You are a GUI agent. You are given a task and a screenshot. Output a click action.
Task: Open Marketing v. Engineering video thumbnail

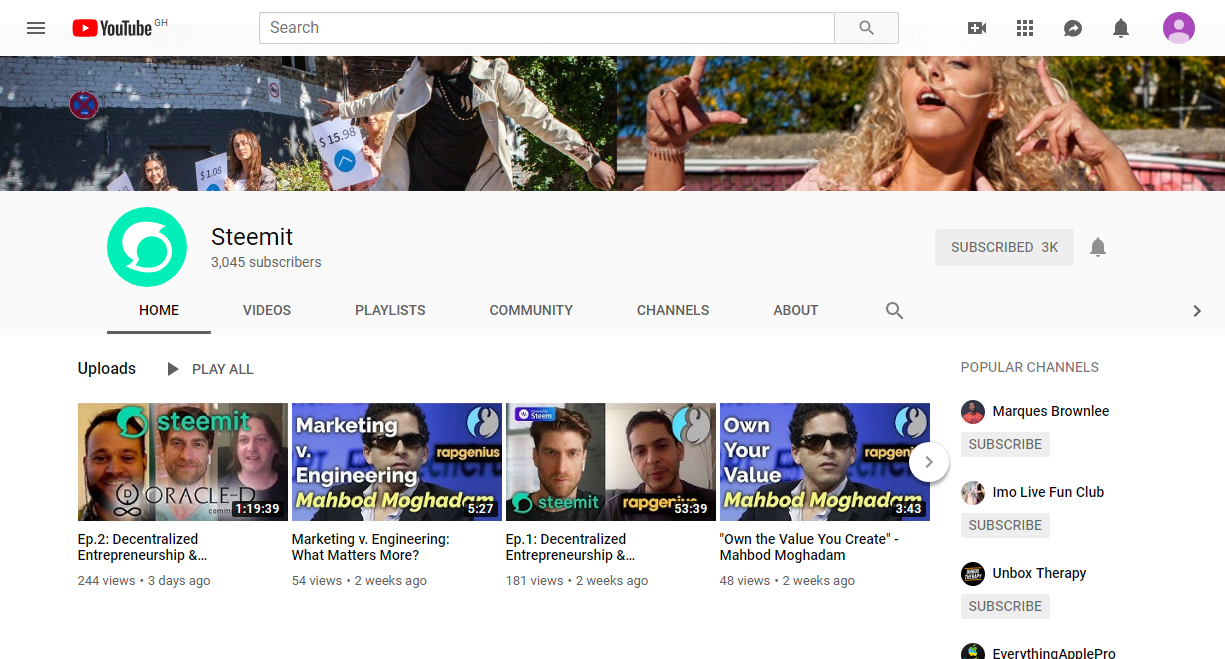point(397,462)
